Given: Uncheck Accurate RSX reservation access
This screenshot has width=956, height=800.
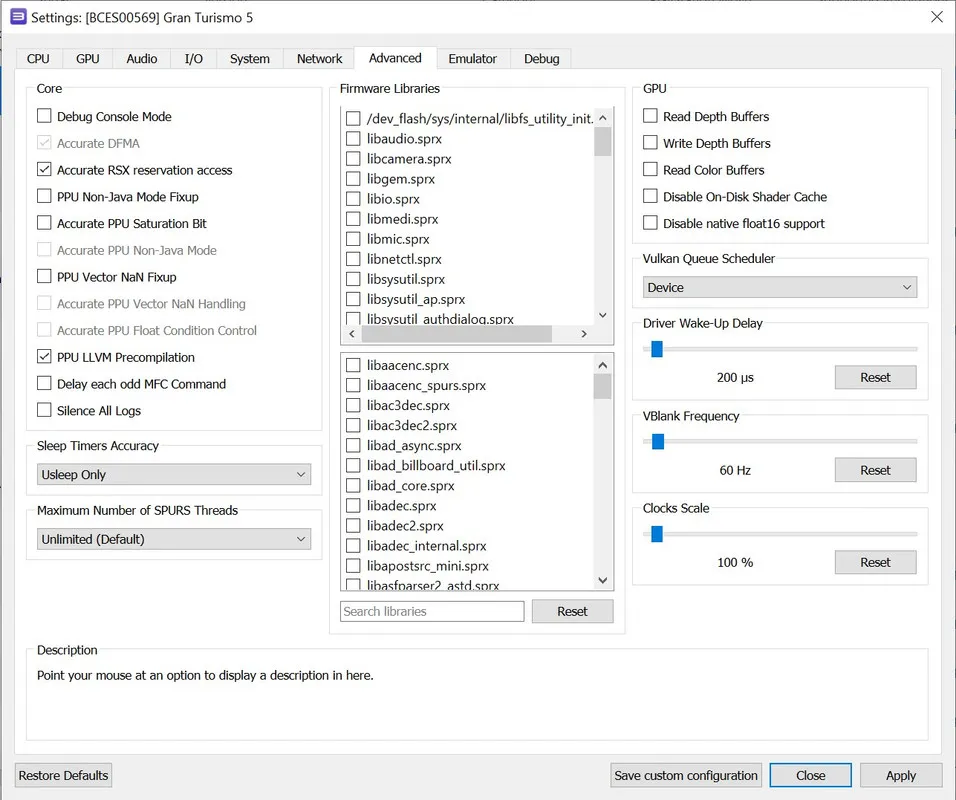Looking at the screenshot, I should tap(44, 170).
